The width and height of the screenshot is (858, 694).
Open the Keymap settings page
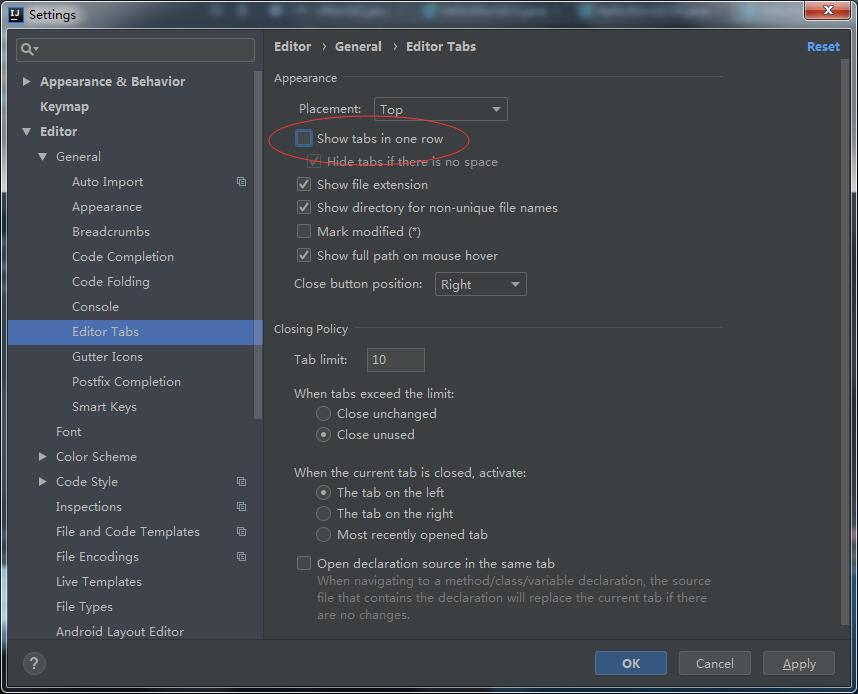(x=64, y=107)
